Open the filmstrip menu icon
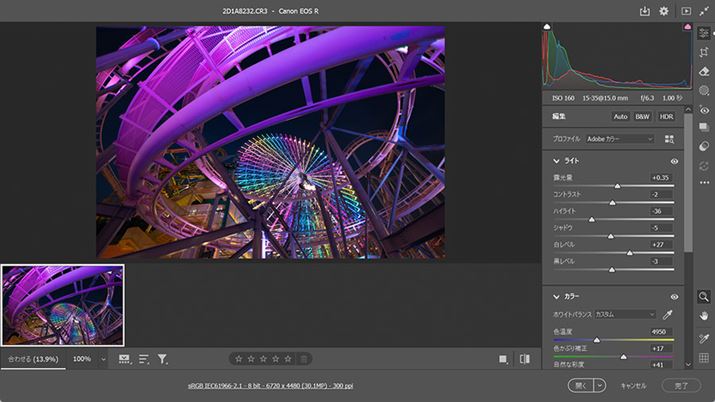The width and height of the screenshot is (715, 402). point(124,359)
